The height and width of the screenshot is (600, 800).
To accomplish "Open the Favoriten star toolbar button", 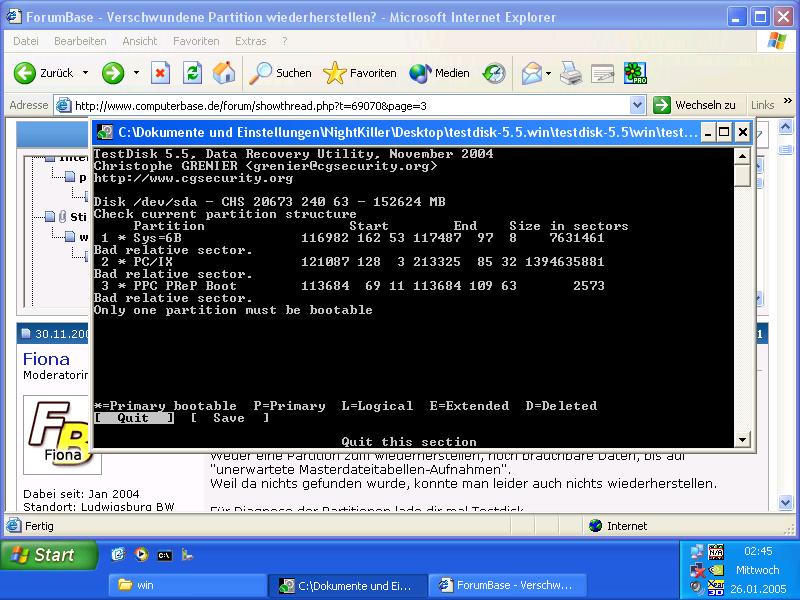I will (360, 73).
